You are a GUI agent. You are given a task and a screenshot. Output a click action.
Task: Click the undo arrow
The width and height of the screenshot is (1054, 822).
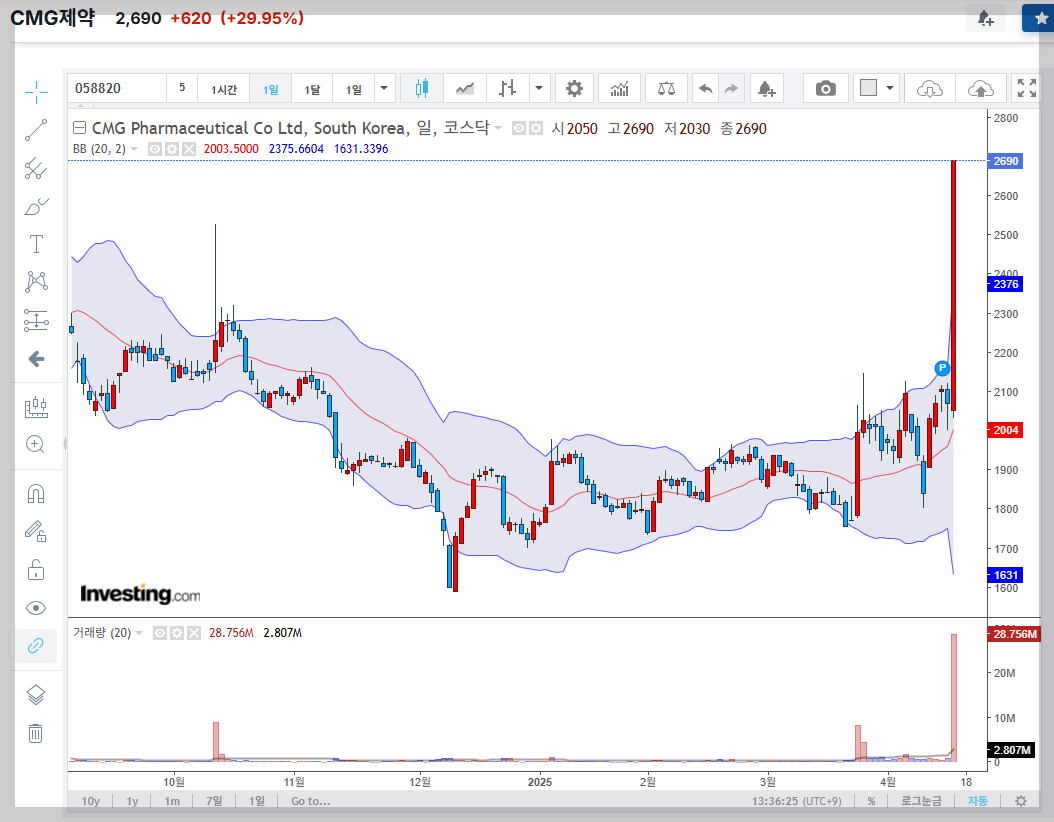[705, 89]
